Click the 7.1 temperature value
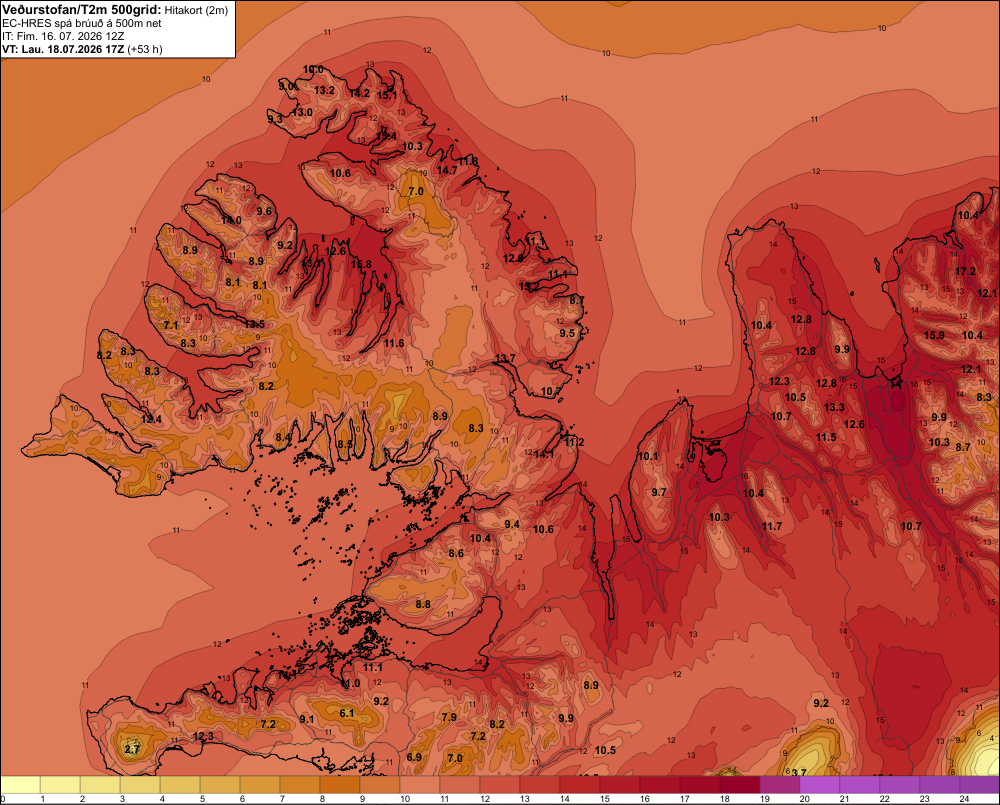Image resolution: width=1000 pixels, height=805 pixels. (x=171, y=325)
